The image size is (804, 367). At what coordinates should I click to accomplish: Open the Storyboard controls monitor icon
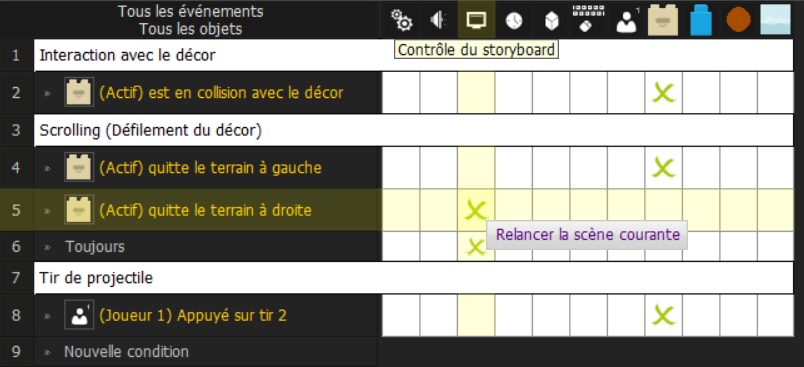(476, 20)
